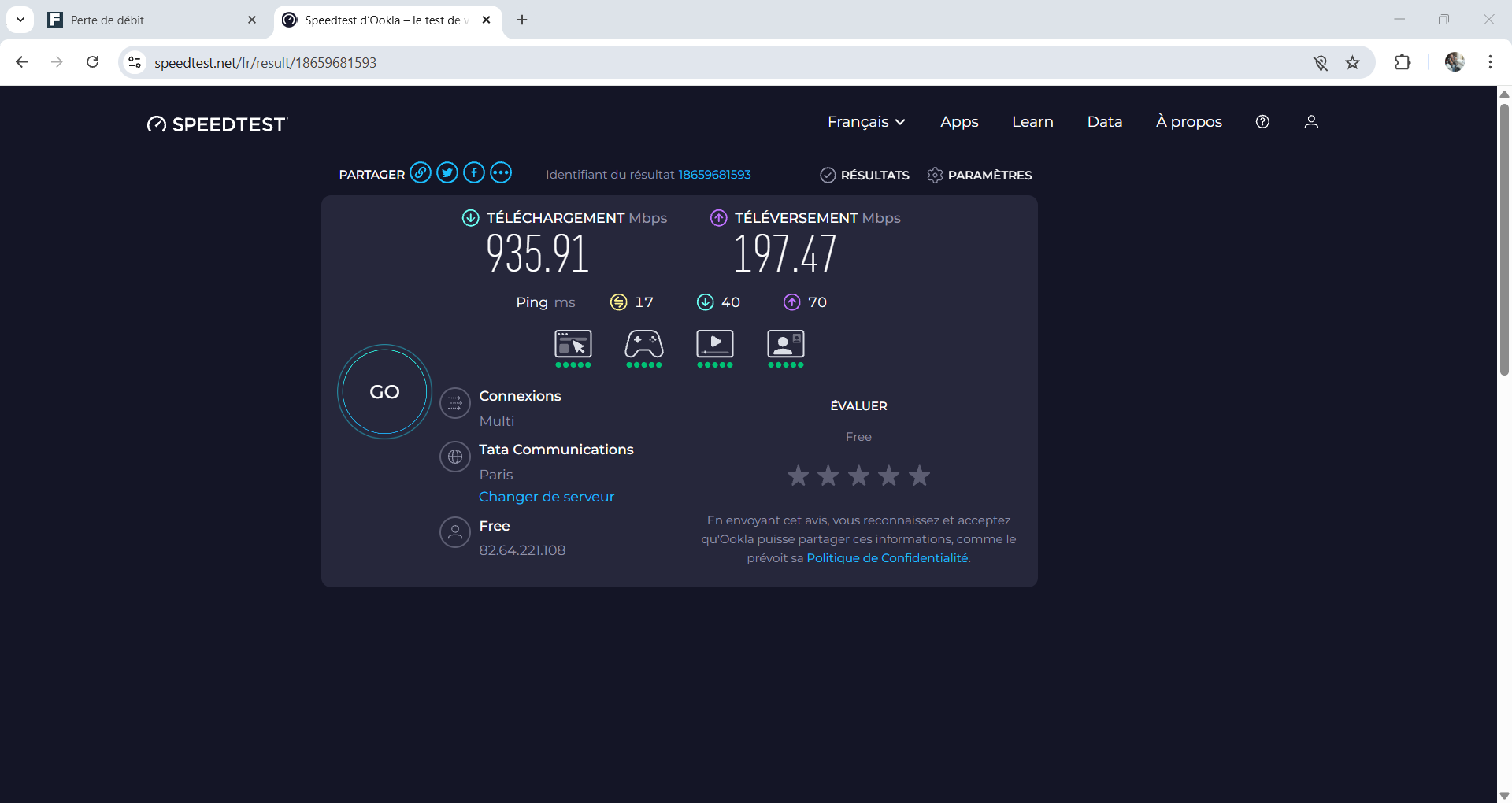Share result on Facebook
The image size is (1512, 803).
tap(474, 173)
